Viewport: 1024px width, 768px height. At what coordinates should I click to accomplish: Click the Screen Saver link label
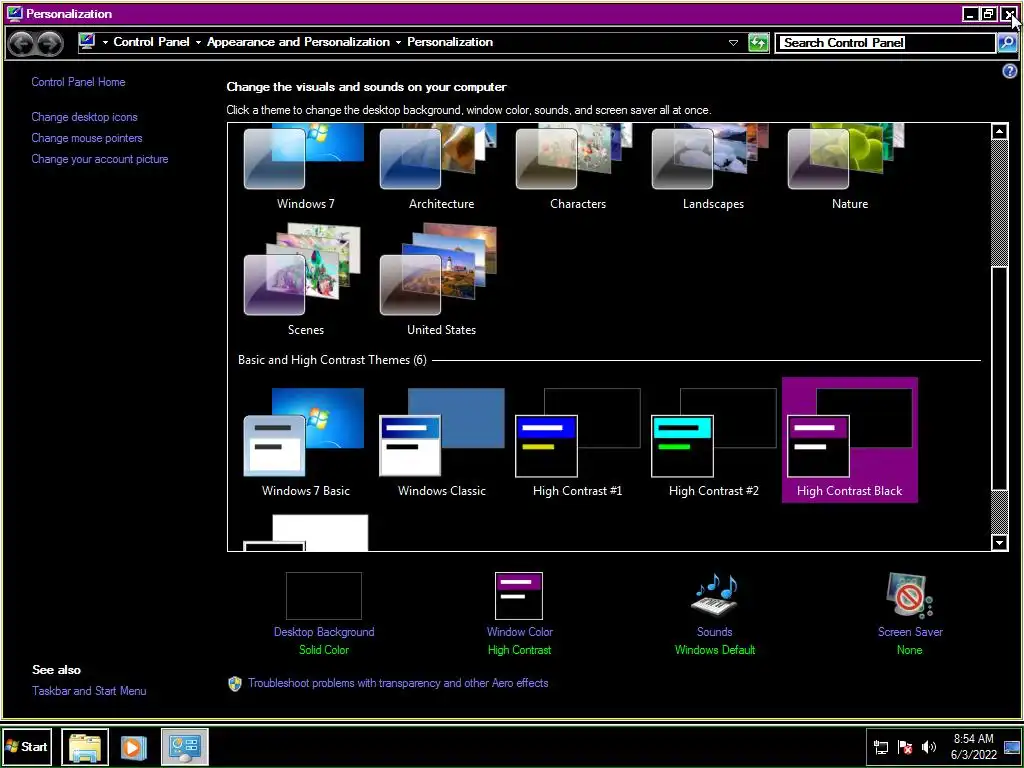click(910, 632)
